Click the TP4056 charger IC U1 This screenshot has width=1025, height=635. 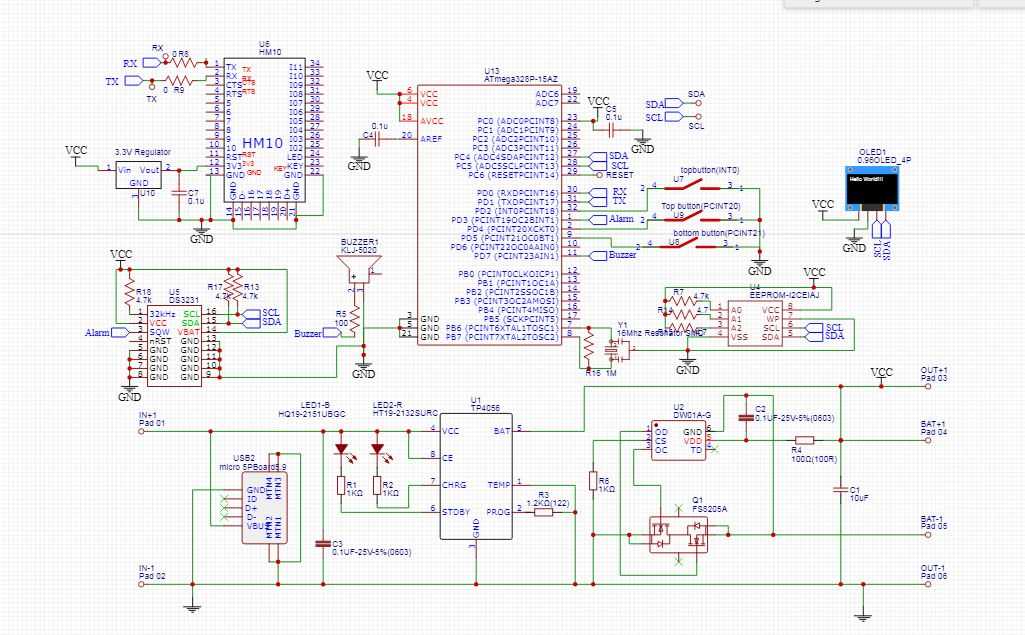[476, 476]
